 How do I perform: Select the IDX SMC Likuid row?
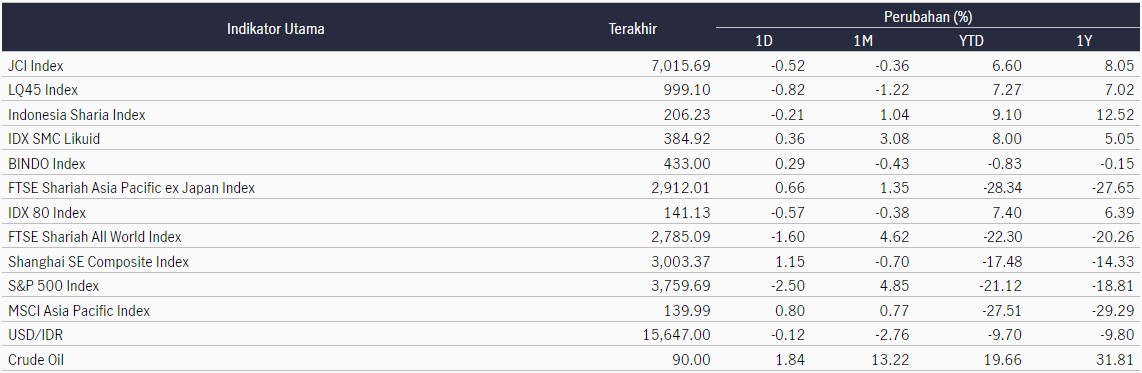point(571,139)
